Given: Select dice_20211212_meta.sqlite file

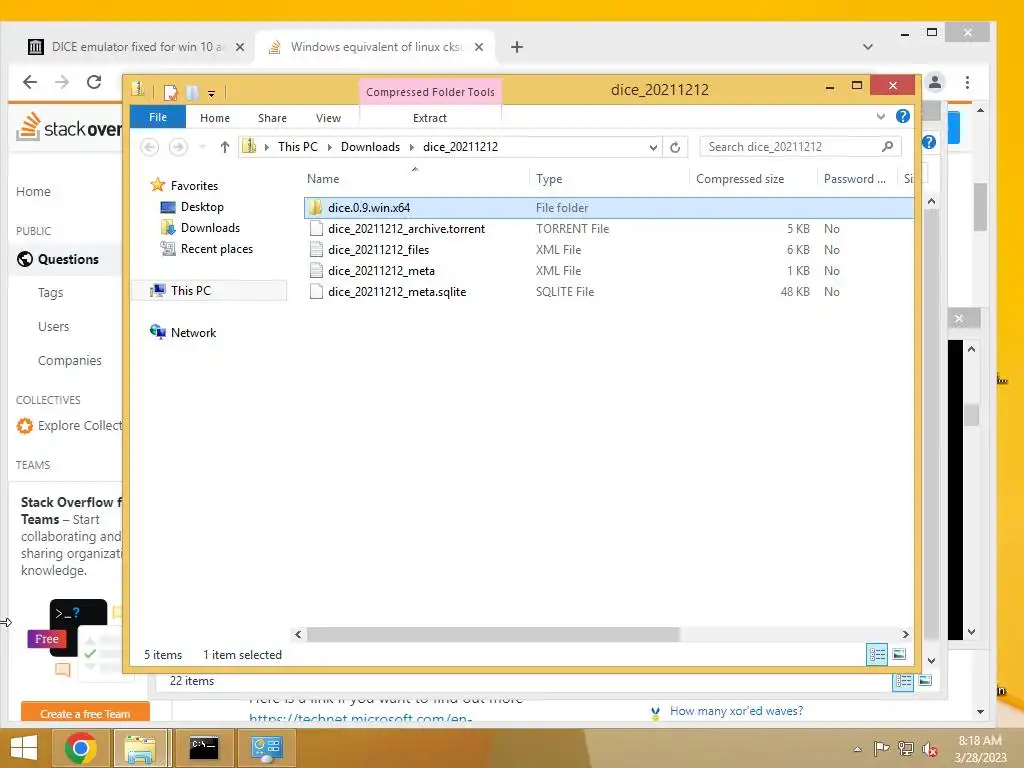Looking at the screenshot, I should 397,291.
